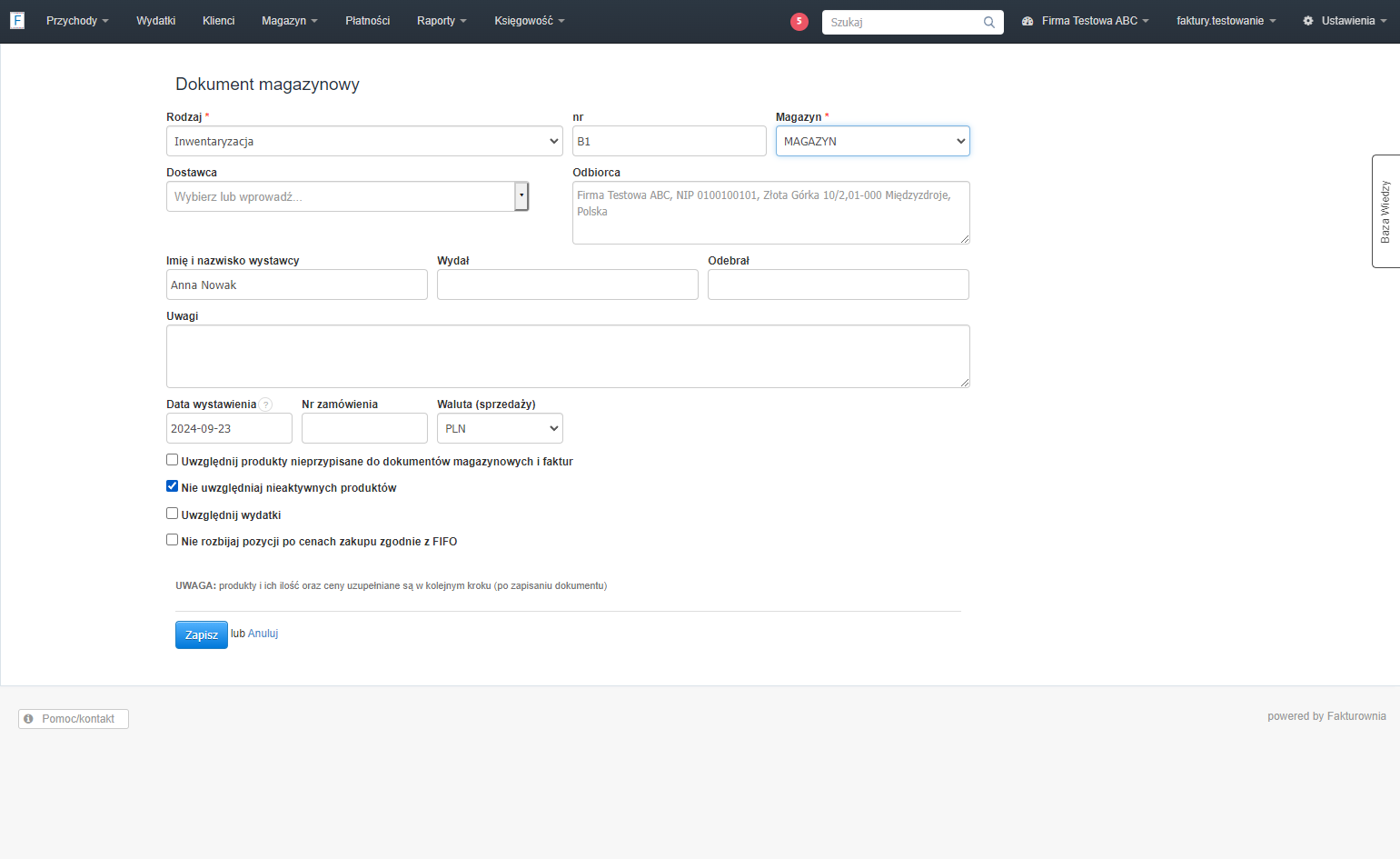The width and height of the screenshot is (1400, 859).
Task: Open the faktury.testowanie user menu
Action: (1226, 21)
